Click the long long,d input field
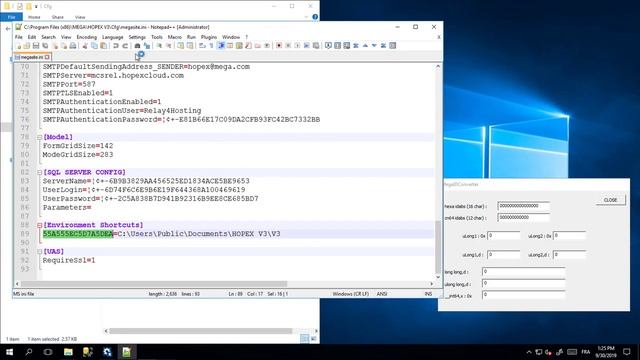The height and width of the screenshot is (360, 640). (x=524, y=271)
